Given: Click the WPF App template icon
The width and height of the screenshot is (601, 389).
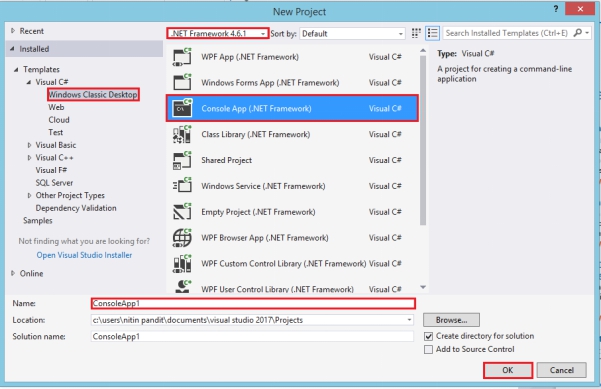Looking at the screenshot, I should 182,57.
